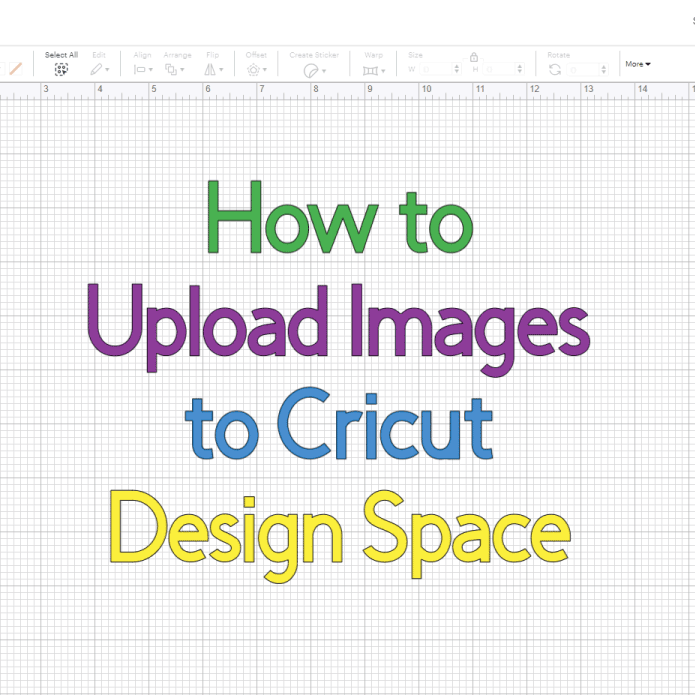Select the green 'How to' text

click(x=340, y=217)
